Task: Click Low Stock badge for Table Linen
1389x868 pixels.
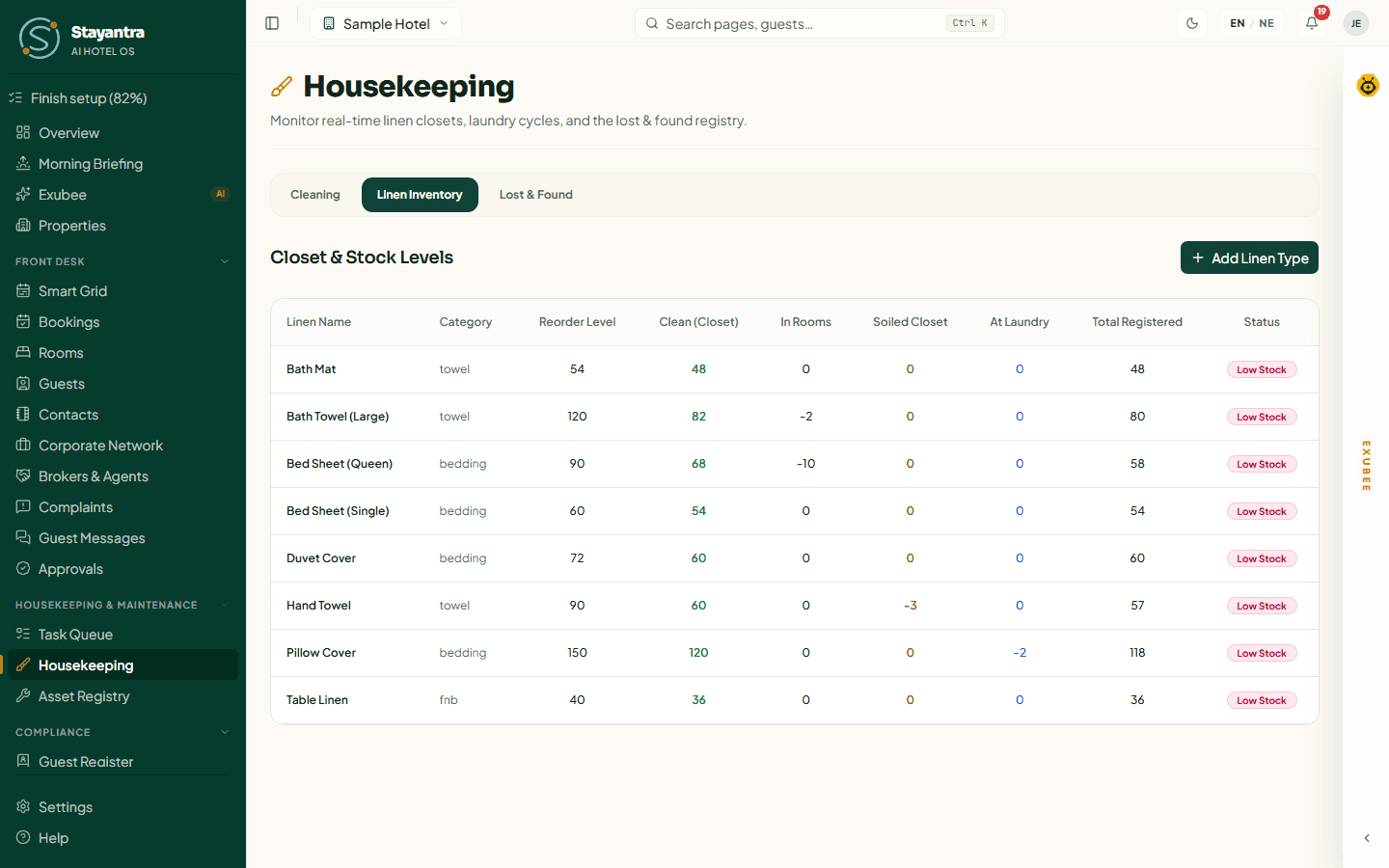Action: pyautogui.click(x=1262, y=700)
